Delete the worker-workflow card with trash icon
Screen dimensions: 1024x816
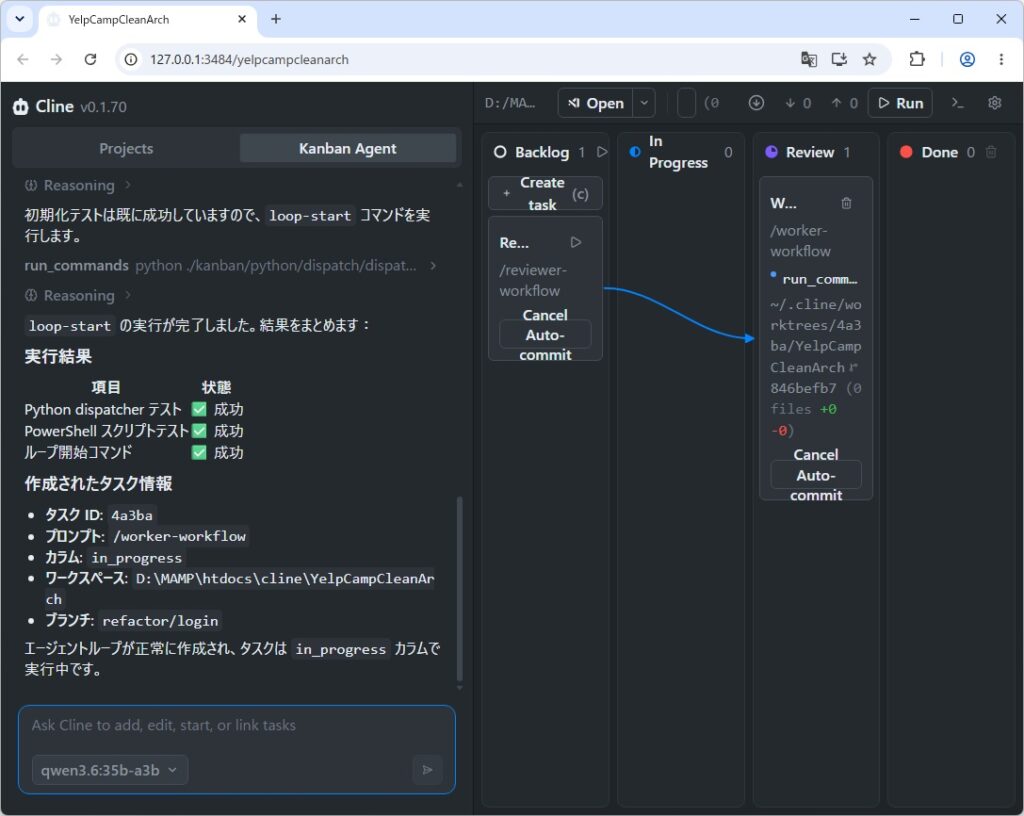[x=846, y=203]
